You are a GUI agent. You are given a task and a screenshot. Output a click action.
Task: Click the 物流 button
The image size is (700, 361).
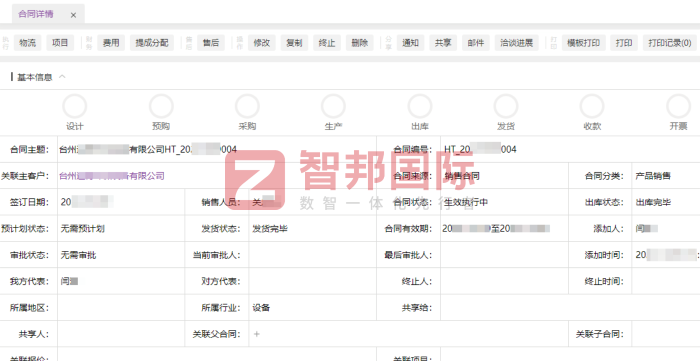(x=28, y=43)
